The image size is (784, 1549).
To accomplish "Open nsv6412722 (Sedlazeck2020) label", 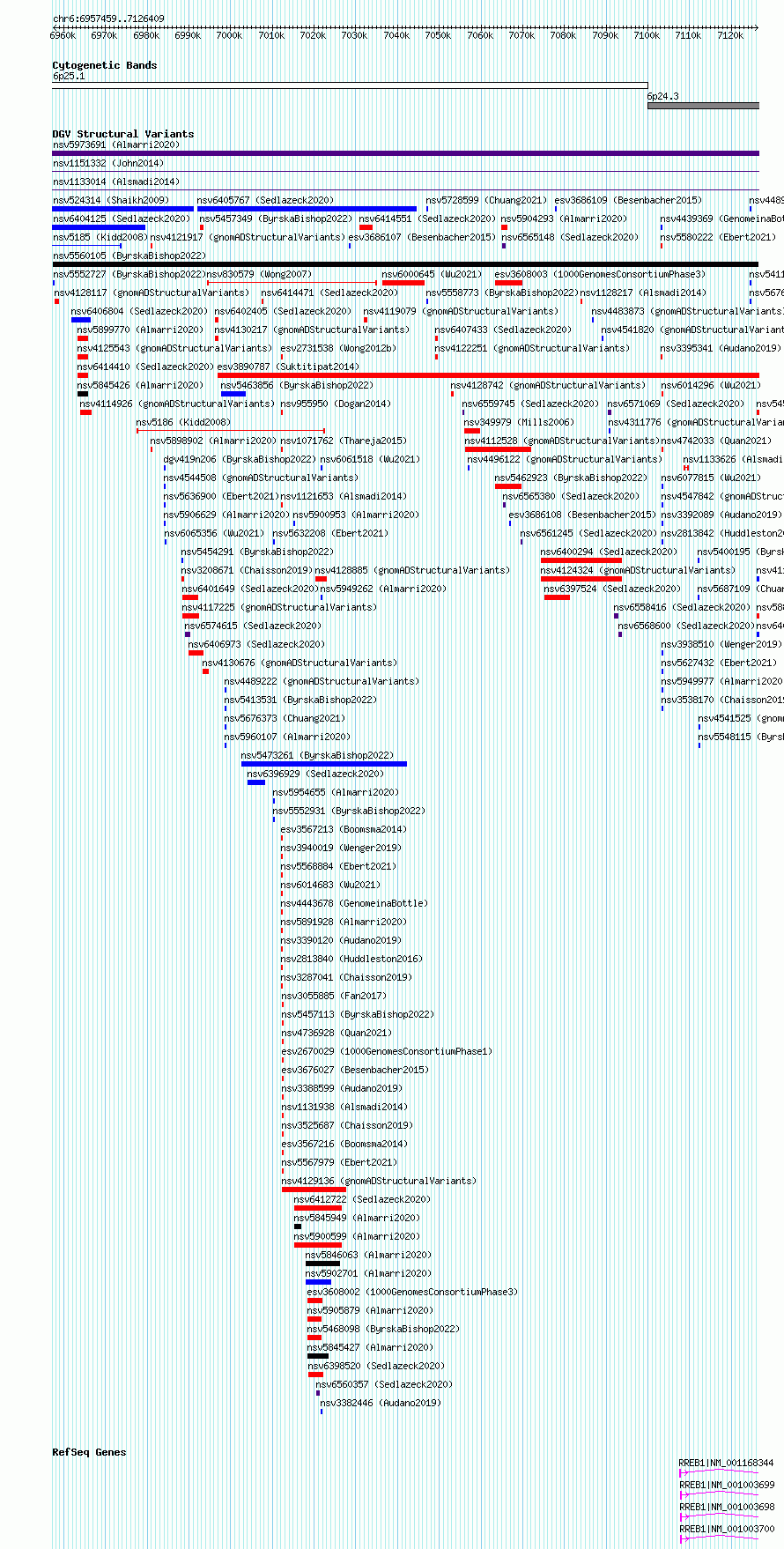I will pyautogui.click(x=362, y=1199).
